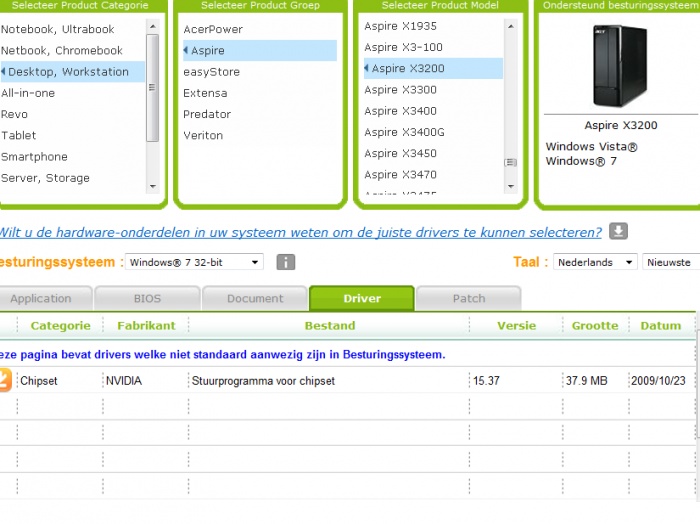Click the Datum column header
Screen dimensions: 700x524
tap(661, 325)
